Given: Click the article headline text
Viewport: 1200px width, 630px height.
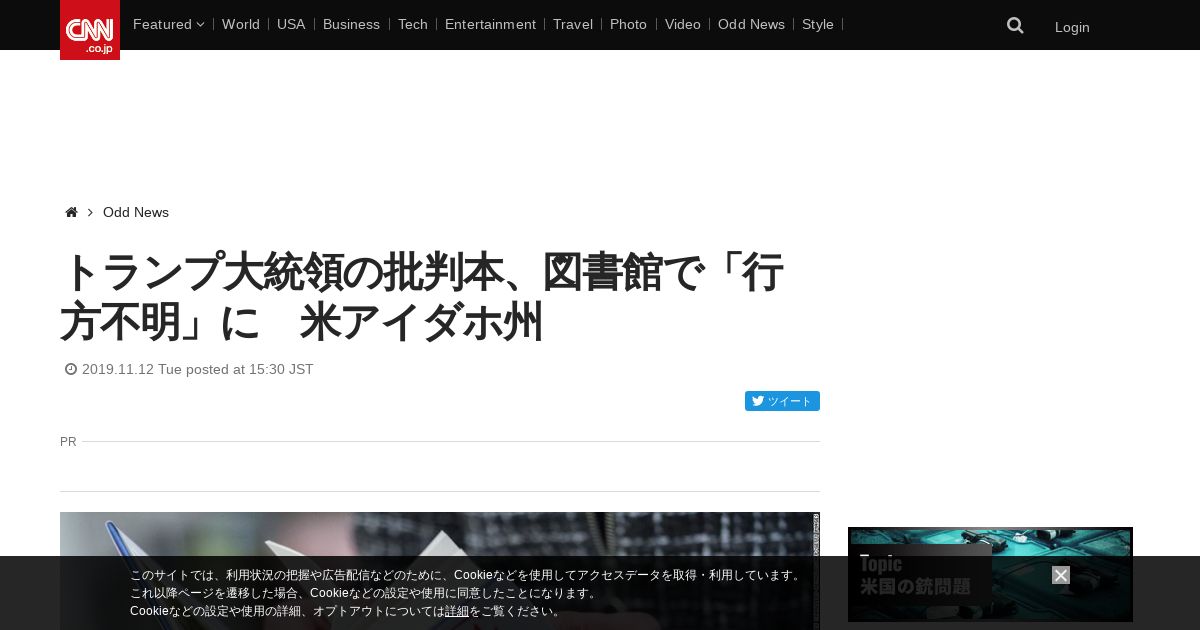Looking at the screenshot, I should click(421, 297).
